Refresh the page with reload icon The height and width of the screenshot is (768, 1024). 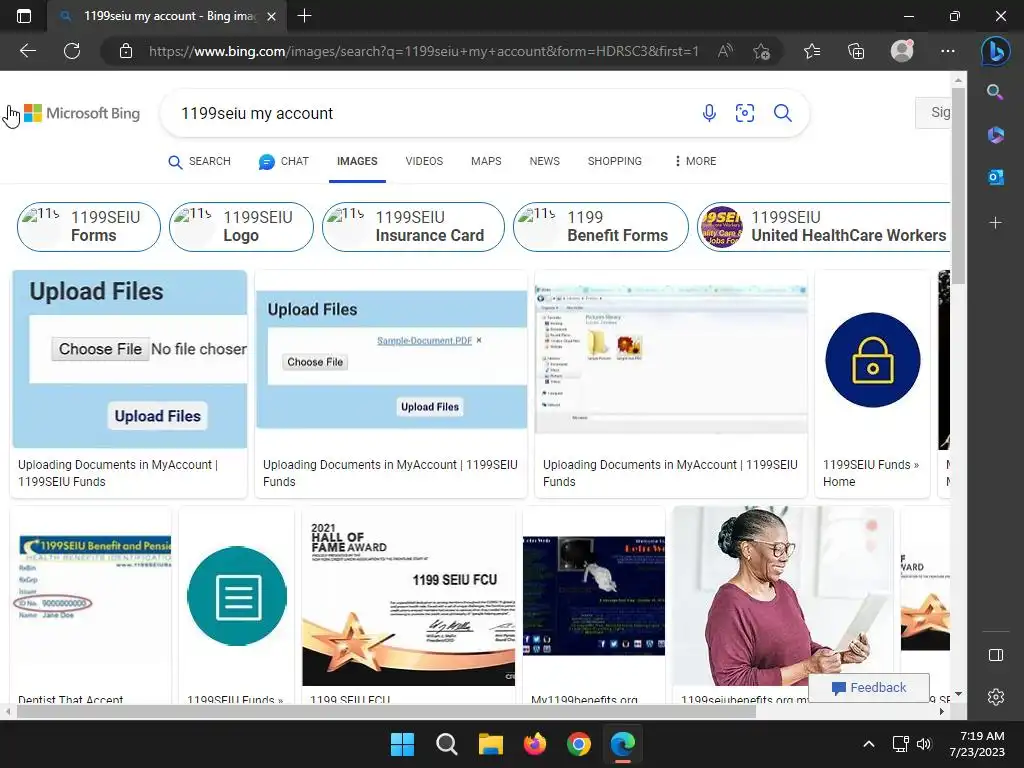72,51
